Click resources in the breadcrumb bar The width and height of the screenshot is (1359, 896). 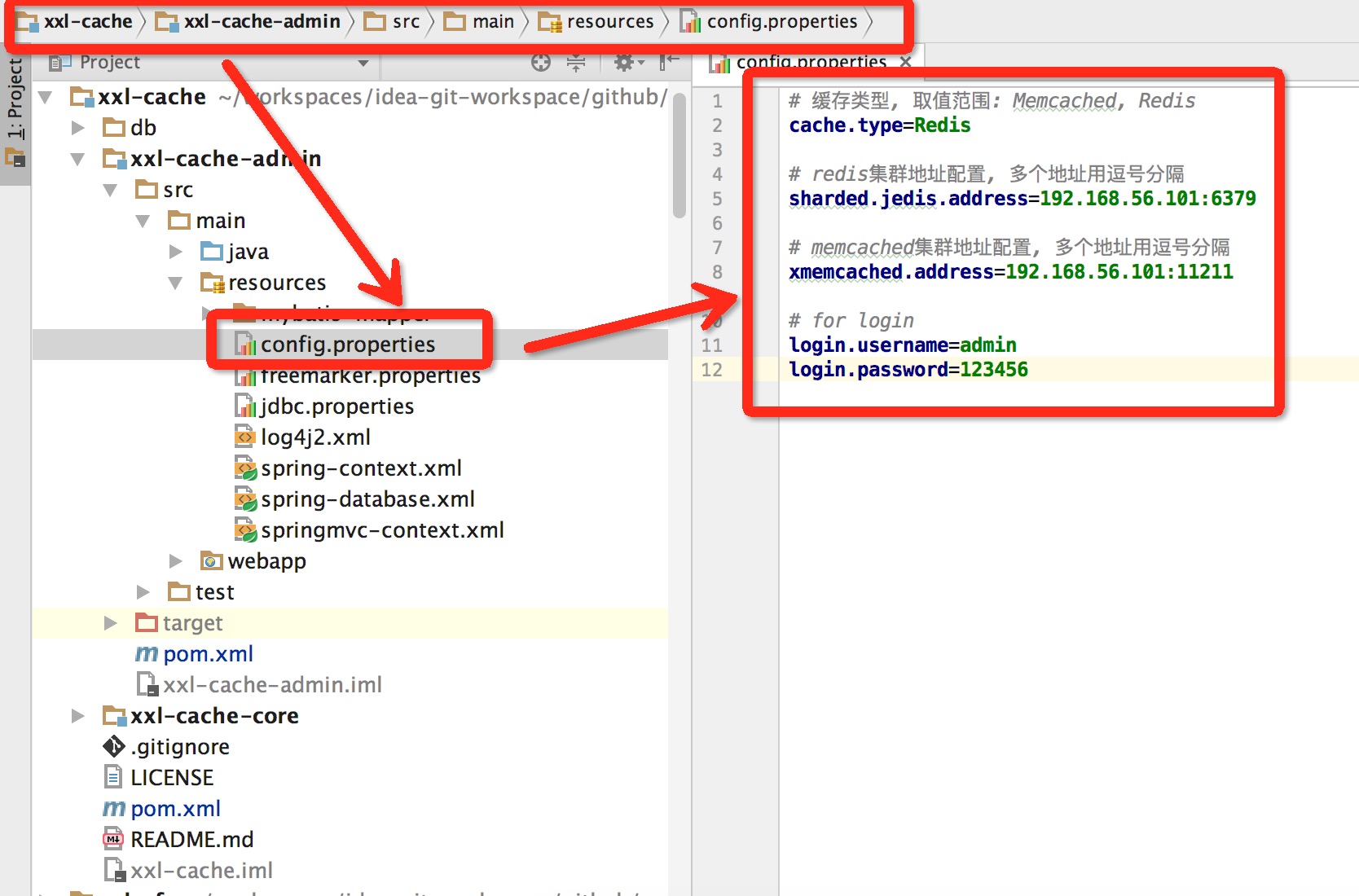pyautogui.click(x=610, y=21)
